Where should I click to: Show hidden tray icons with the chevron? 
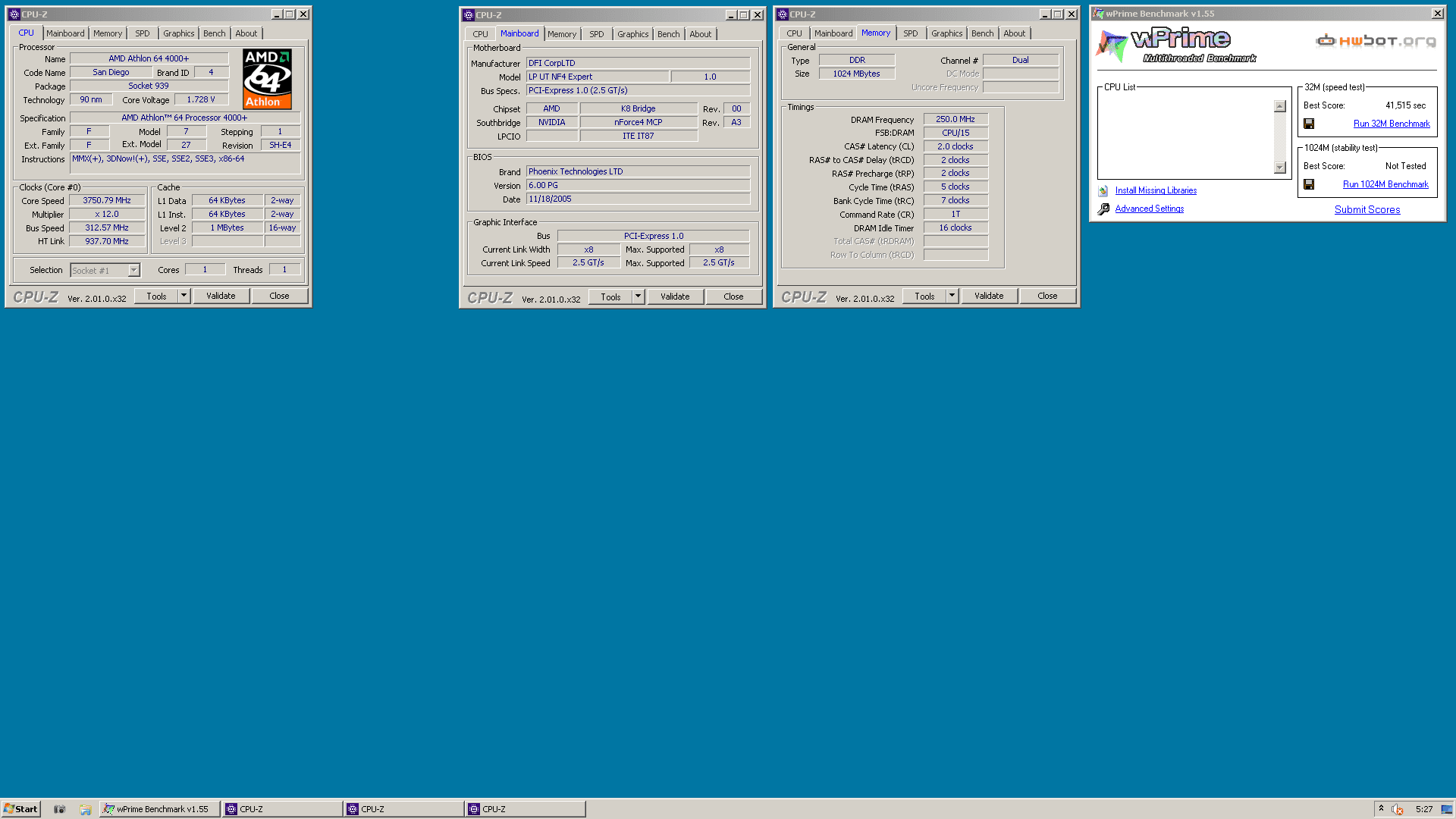pos(1381,808)
